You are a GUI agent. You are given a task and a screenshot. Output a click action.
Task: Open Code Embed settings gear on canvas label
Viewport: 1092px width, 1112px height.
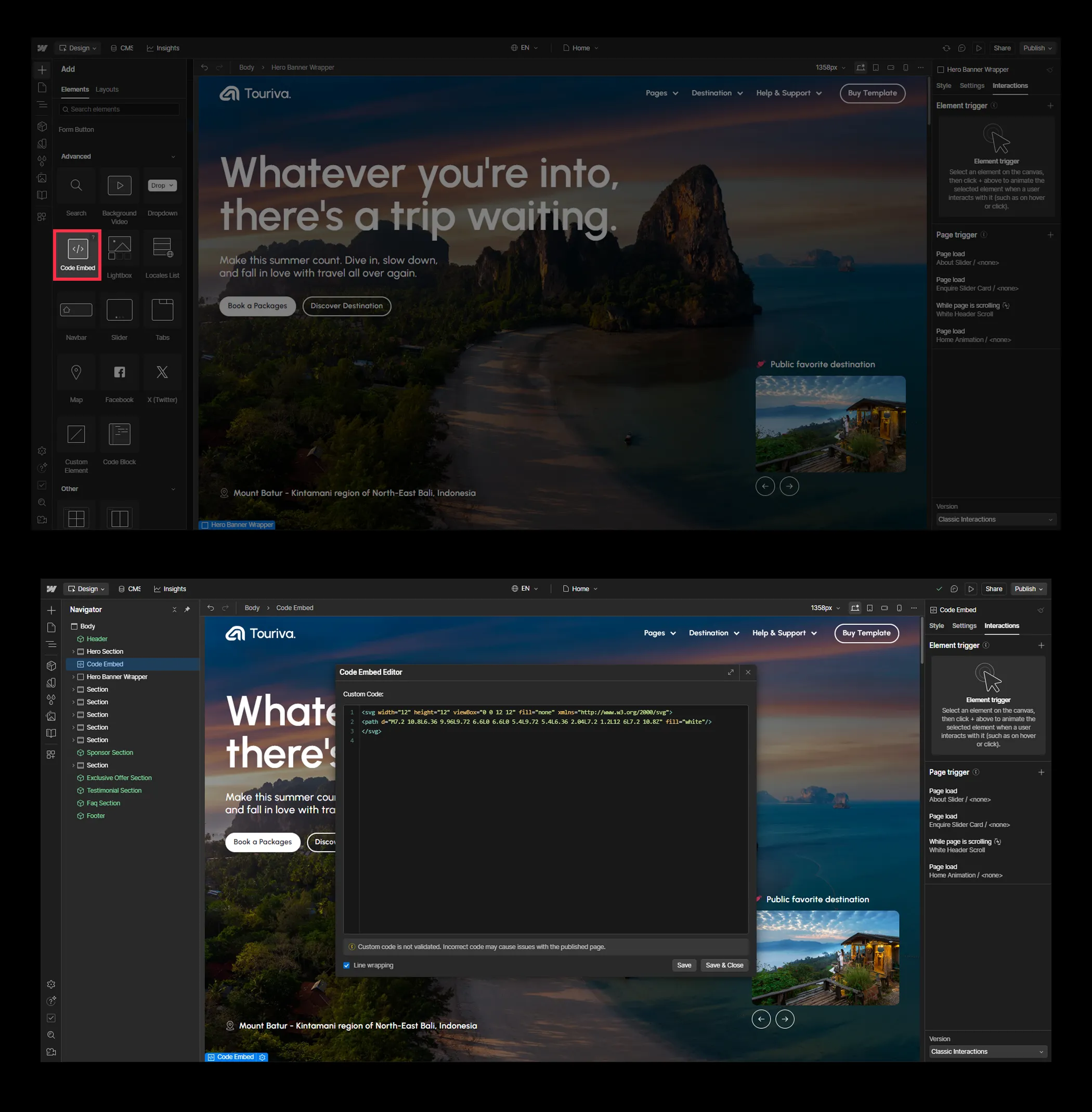262,1057
